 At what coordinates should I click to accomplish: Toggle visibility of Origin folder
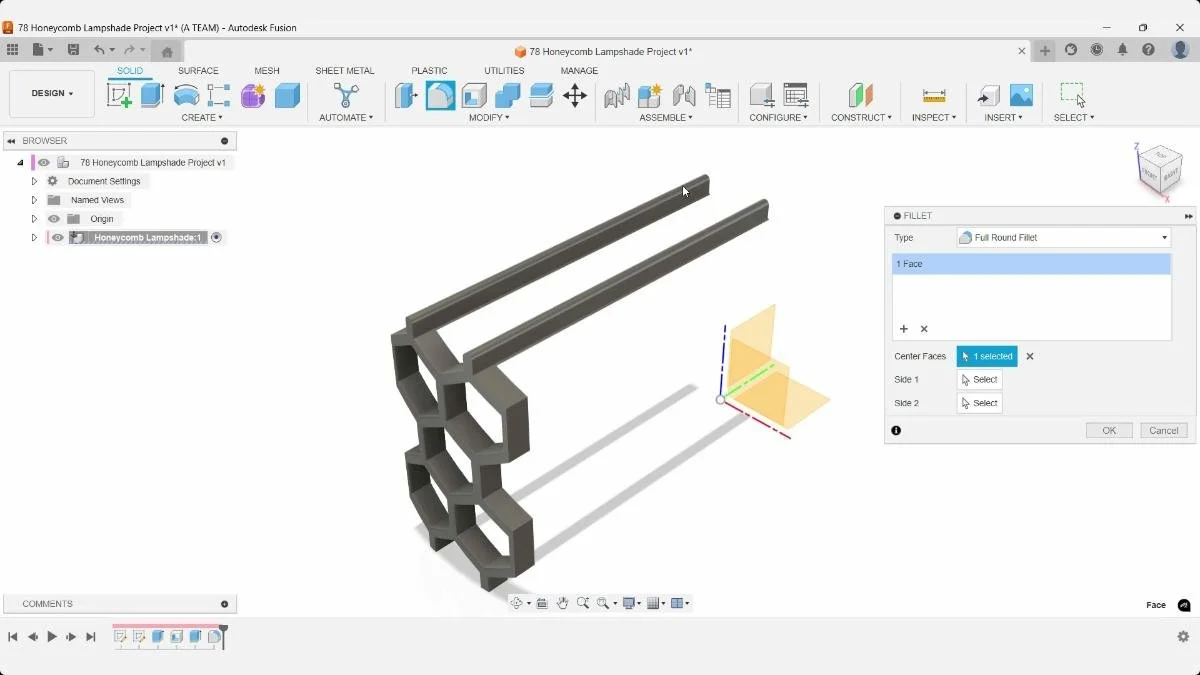click(x=54, y=219)
